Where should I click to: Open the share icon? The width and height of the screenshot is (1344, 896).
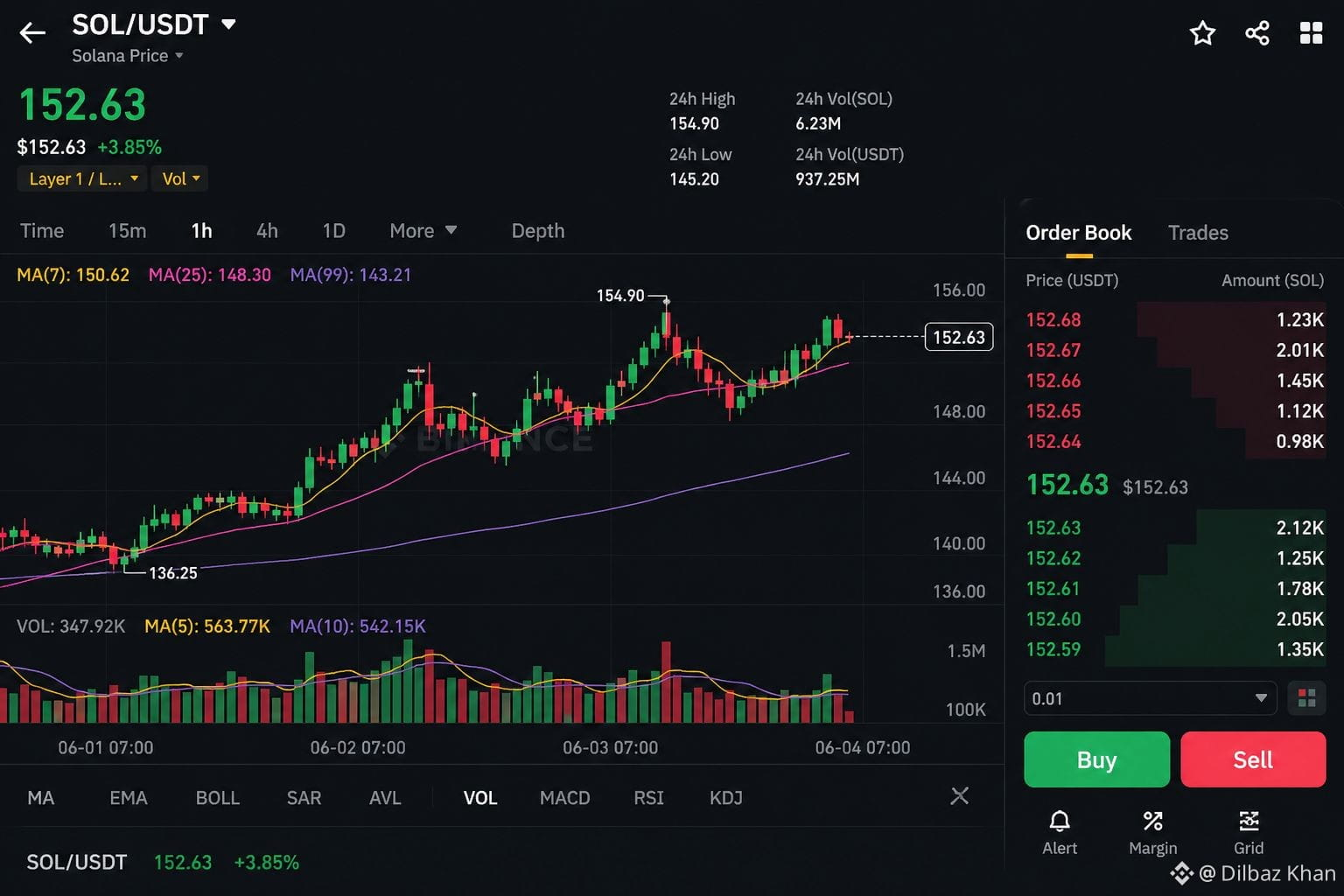point(1257,33)
